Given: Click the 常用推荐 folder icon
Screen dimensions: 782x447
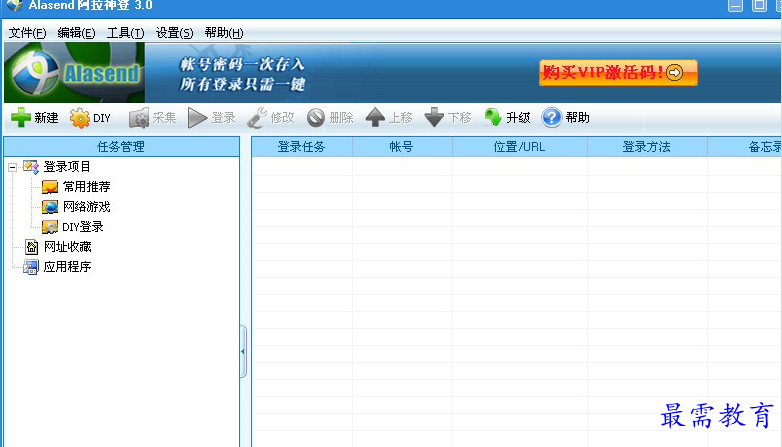Looking at the screenshot, I should tap(50, 187).
